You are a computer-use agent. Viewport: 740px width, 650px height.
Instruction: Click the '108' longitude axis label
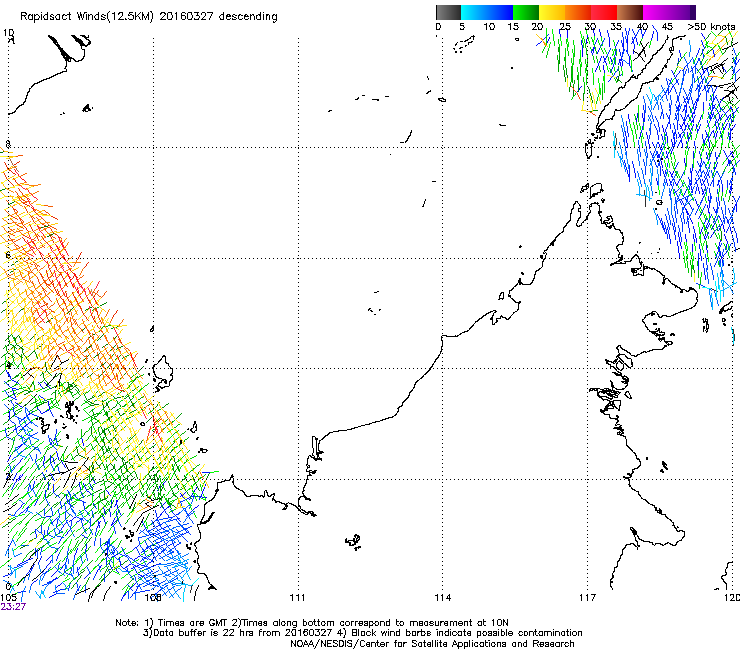coord(153,598)
